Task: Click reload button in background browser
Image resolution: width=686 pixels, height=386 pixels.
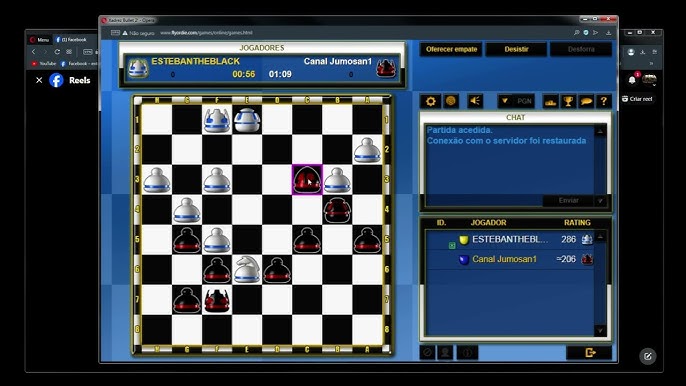Action: coord(57,52)
